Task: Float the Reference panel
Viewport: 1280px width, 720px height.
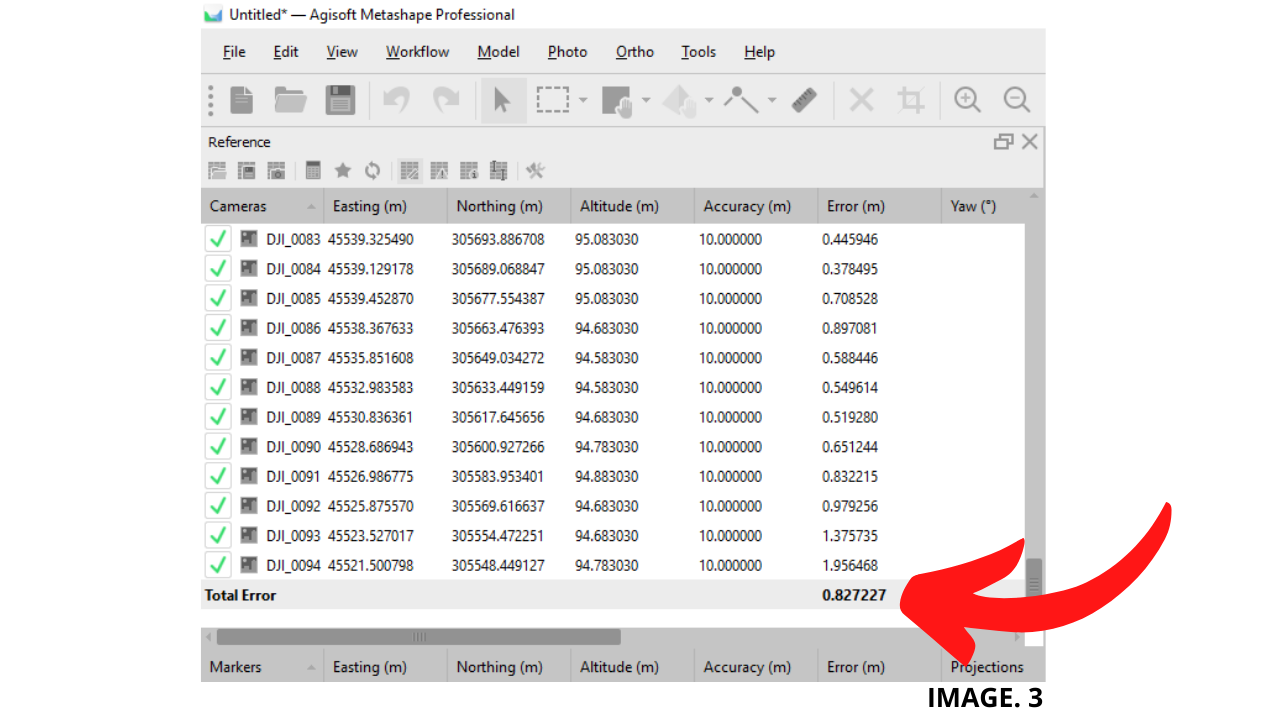Action: [1003, 142]
